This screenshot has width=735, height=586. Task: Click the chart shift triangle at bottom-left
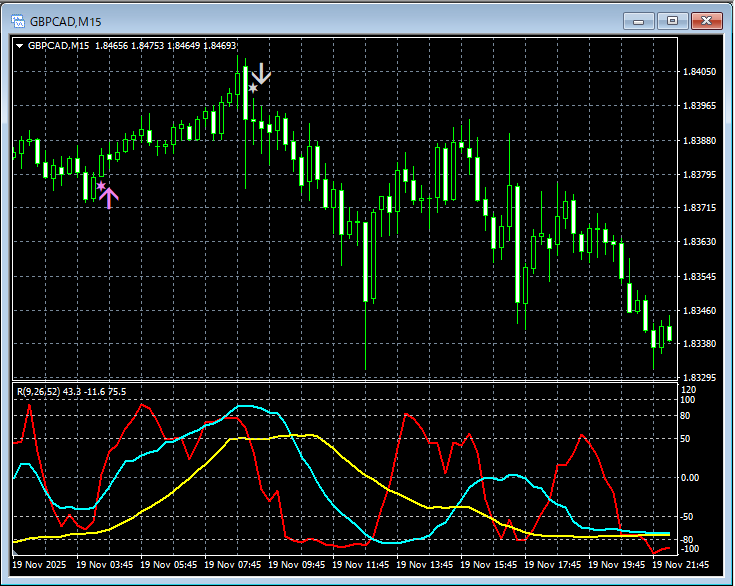click(15, 554)
